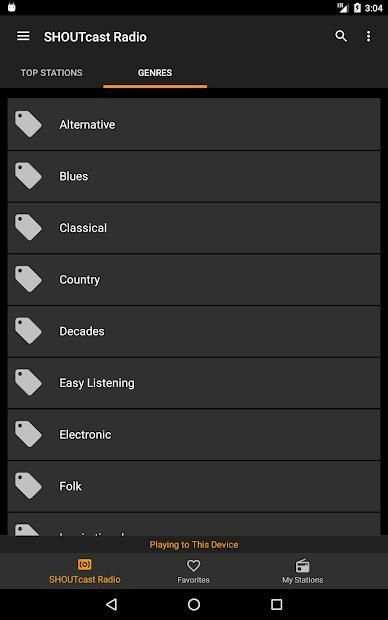Screen dimensions: 388x620
Task: Open the three-dot overflow menu
Action: [368, 36]
